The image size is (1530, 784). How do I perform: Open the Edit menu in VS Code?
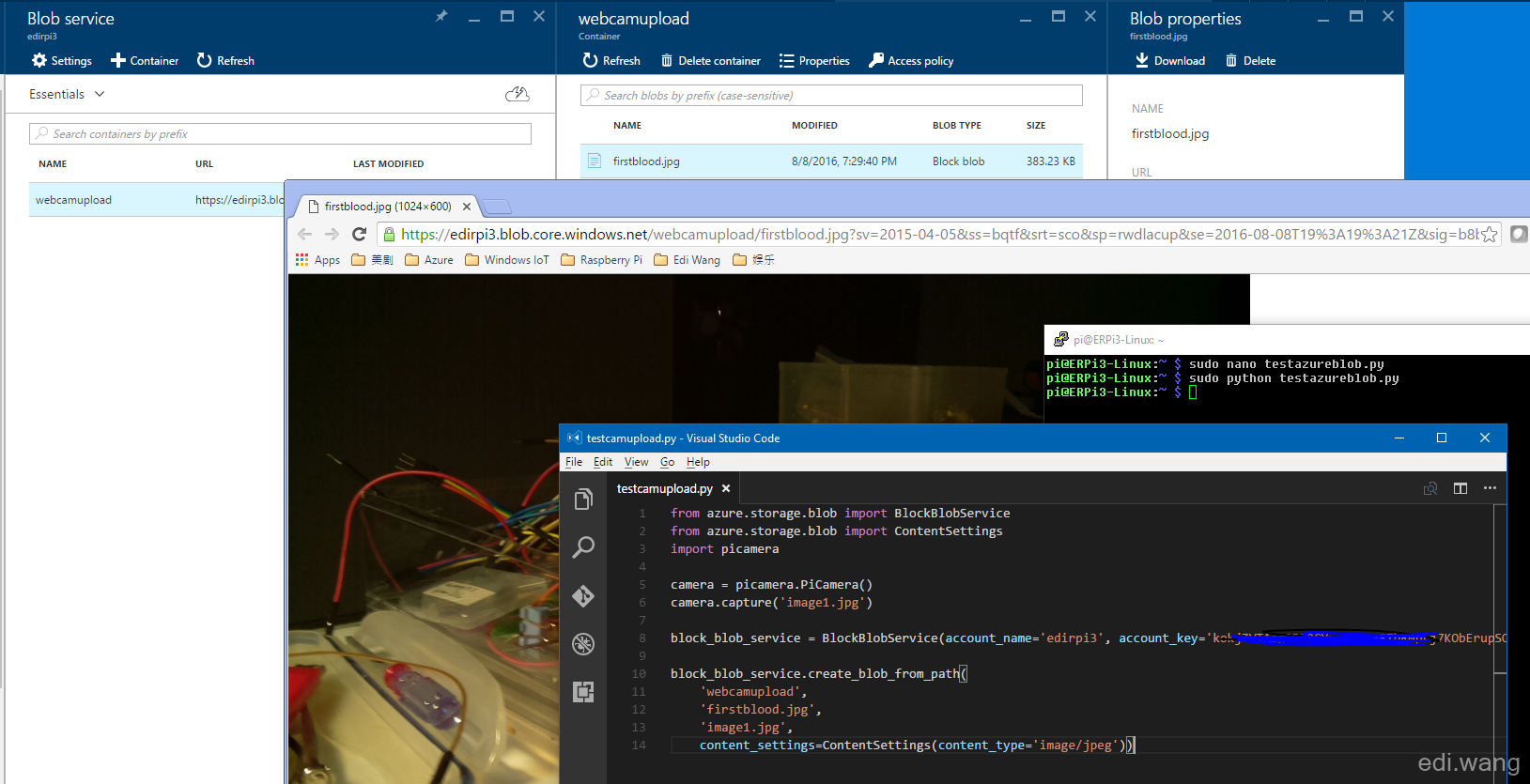coord(603,462)
